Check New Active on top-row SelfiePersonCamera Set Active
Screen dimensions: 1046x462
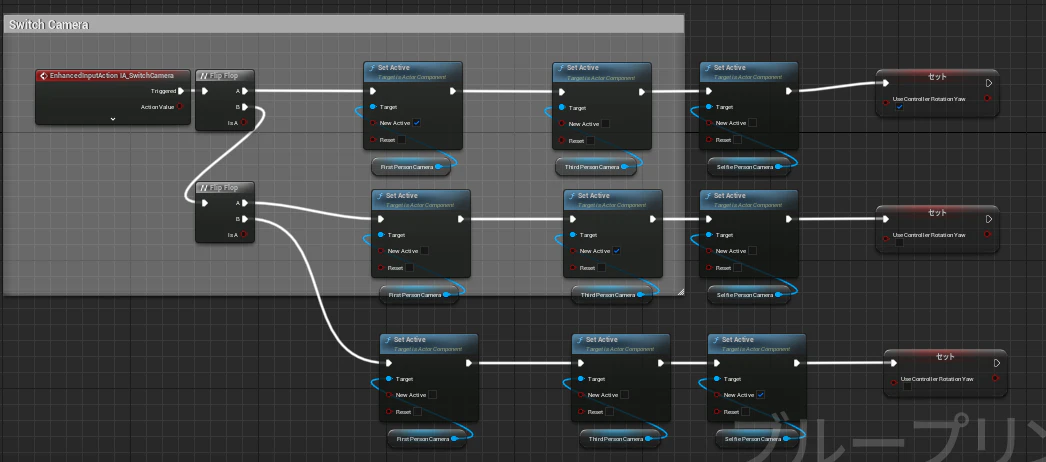click(x=752, y=123)
